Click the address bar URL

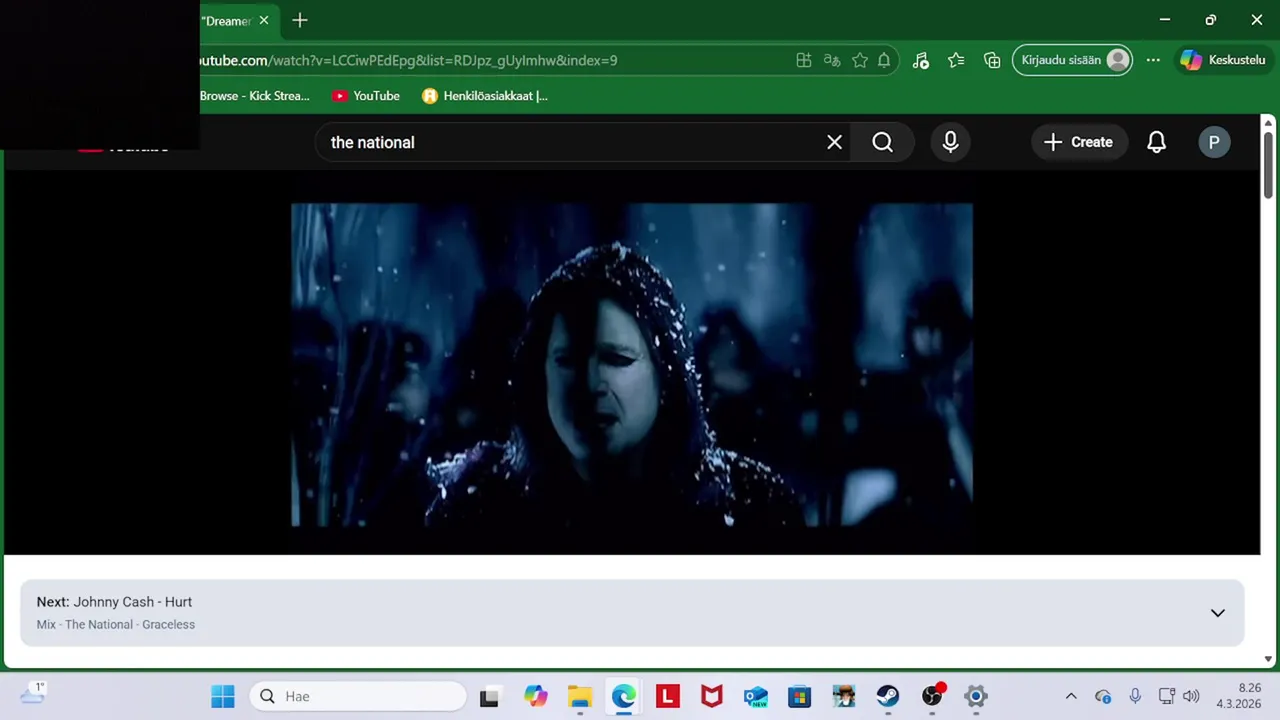(x=408, y=60)
